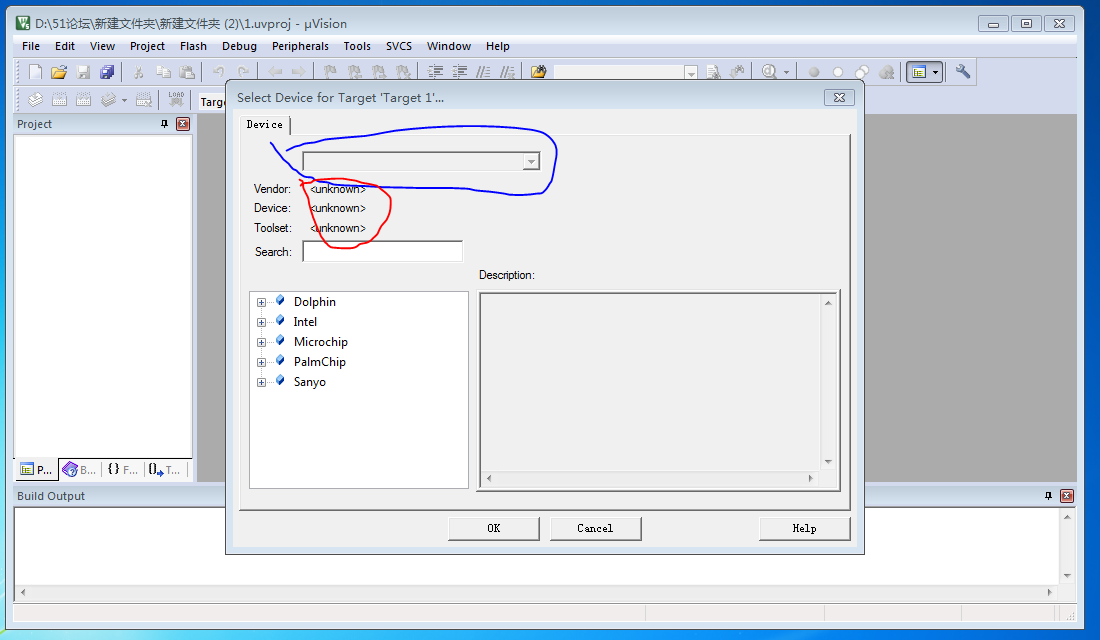Open the window layout dropdown arrow

(x=935, y=72)
